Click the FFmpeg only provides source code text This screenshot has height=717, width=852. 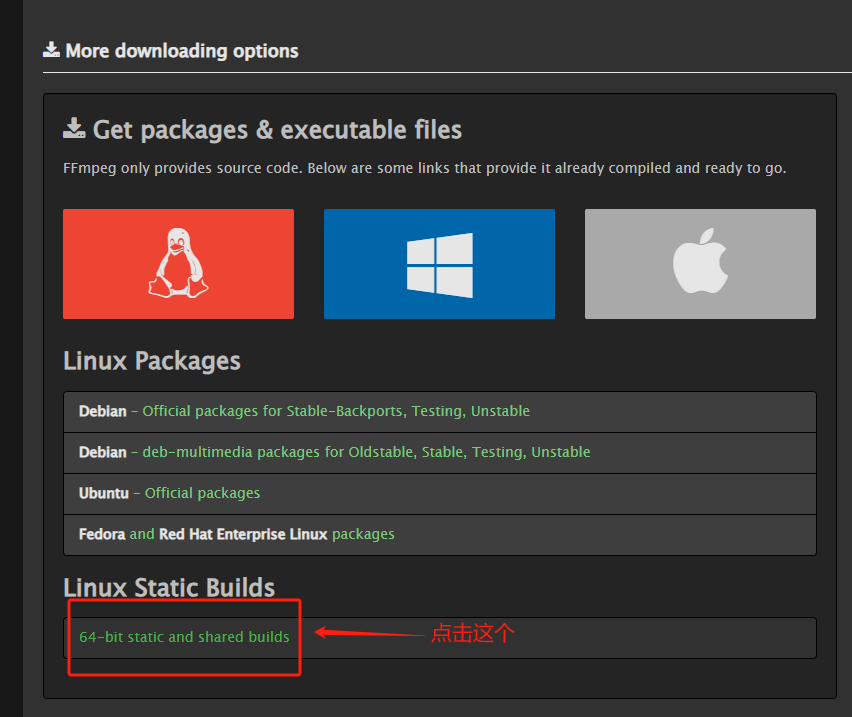coord(424,168)
